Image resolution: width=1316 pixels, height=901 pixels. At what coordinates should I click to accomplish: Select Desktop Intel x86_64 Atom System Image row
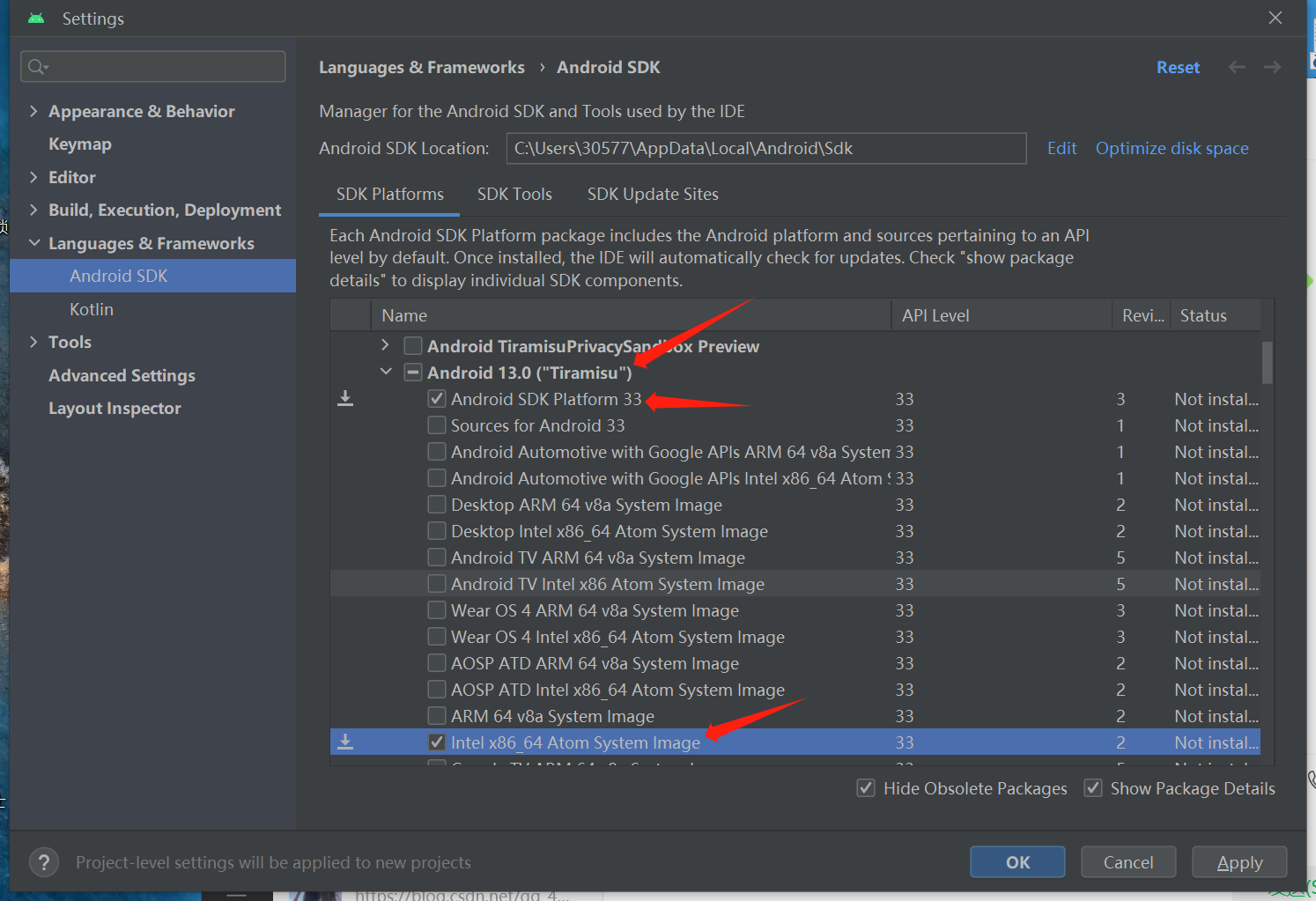[x=795, y=531]
